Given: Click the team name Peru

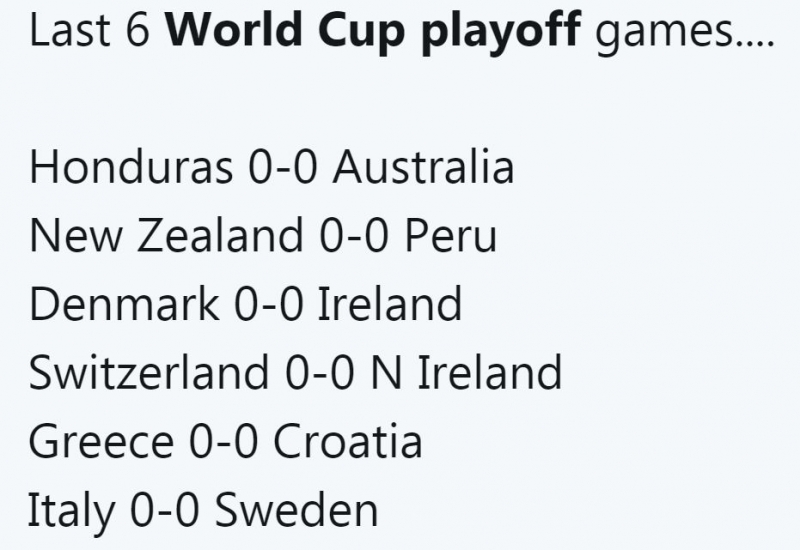Looking at the screenshot, I should [451, 236].
